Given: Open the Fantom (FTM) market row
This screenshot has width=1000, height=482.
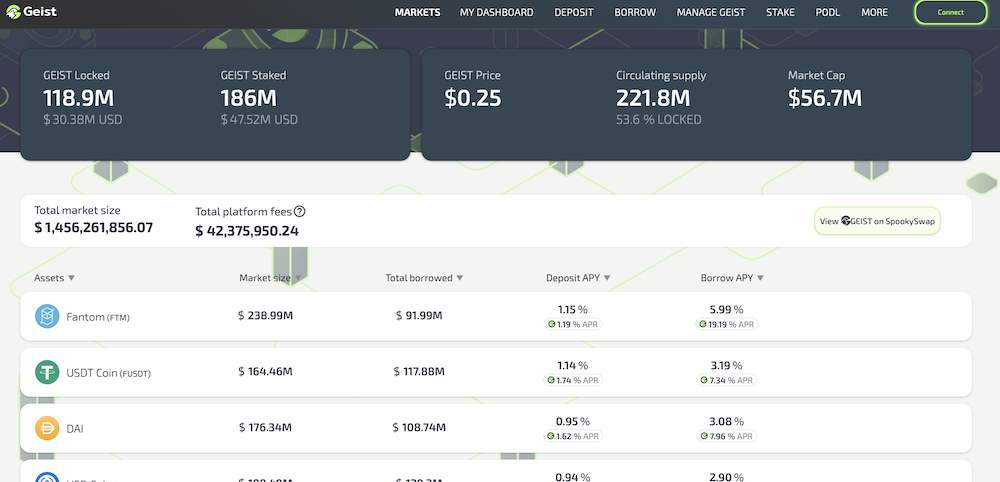Looking at the screenshot, I should pyautogui.click(x=496, y=316).
